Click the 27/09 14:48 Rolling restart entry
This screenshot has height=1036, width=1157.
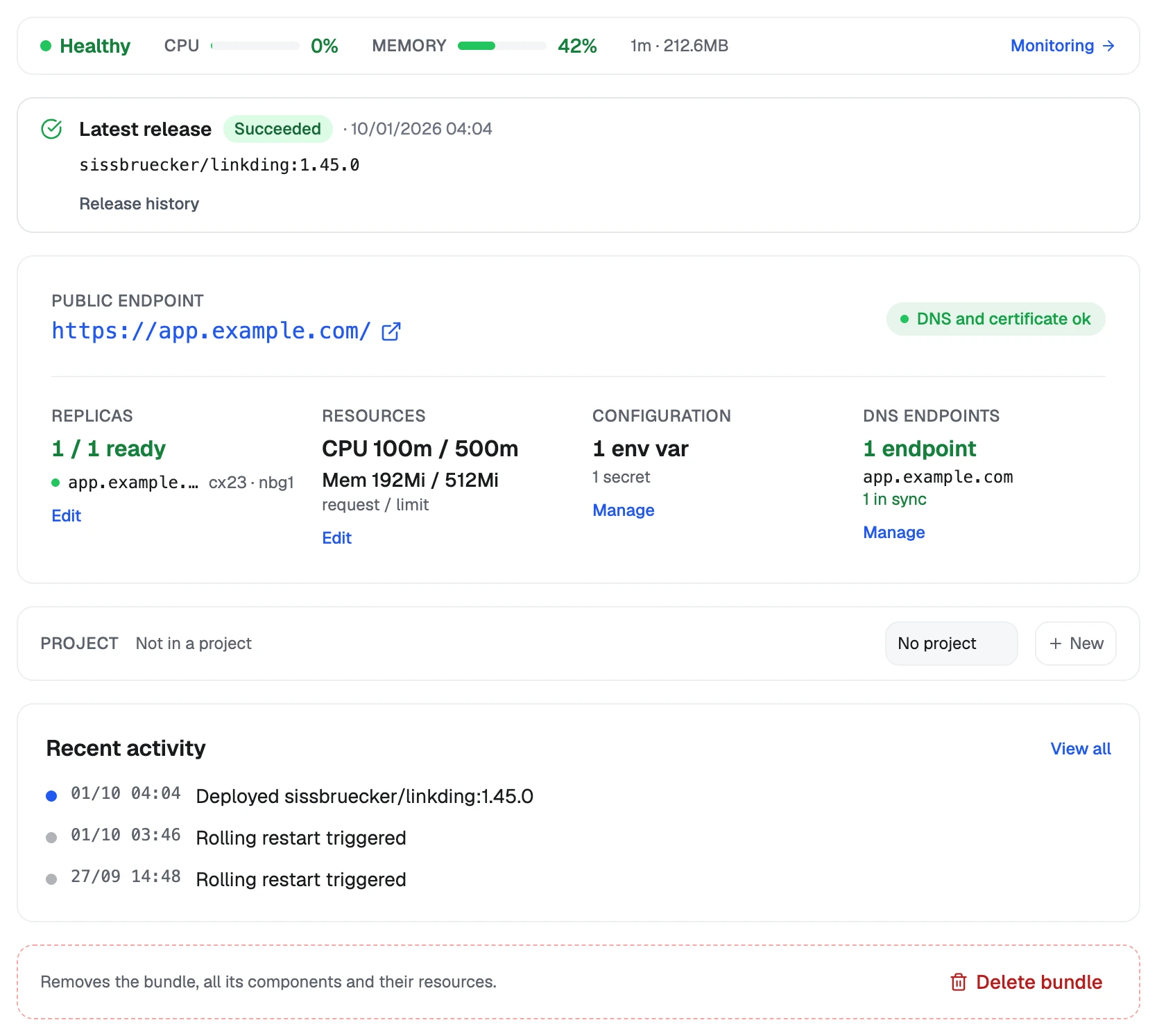(226, 879)
